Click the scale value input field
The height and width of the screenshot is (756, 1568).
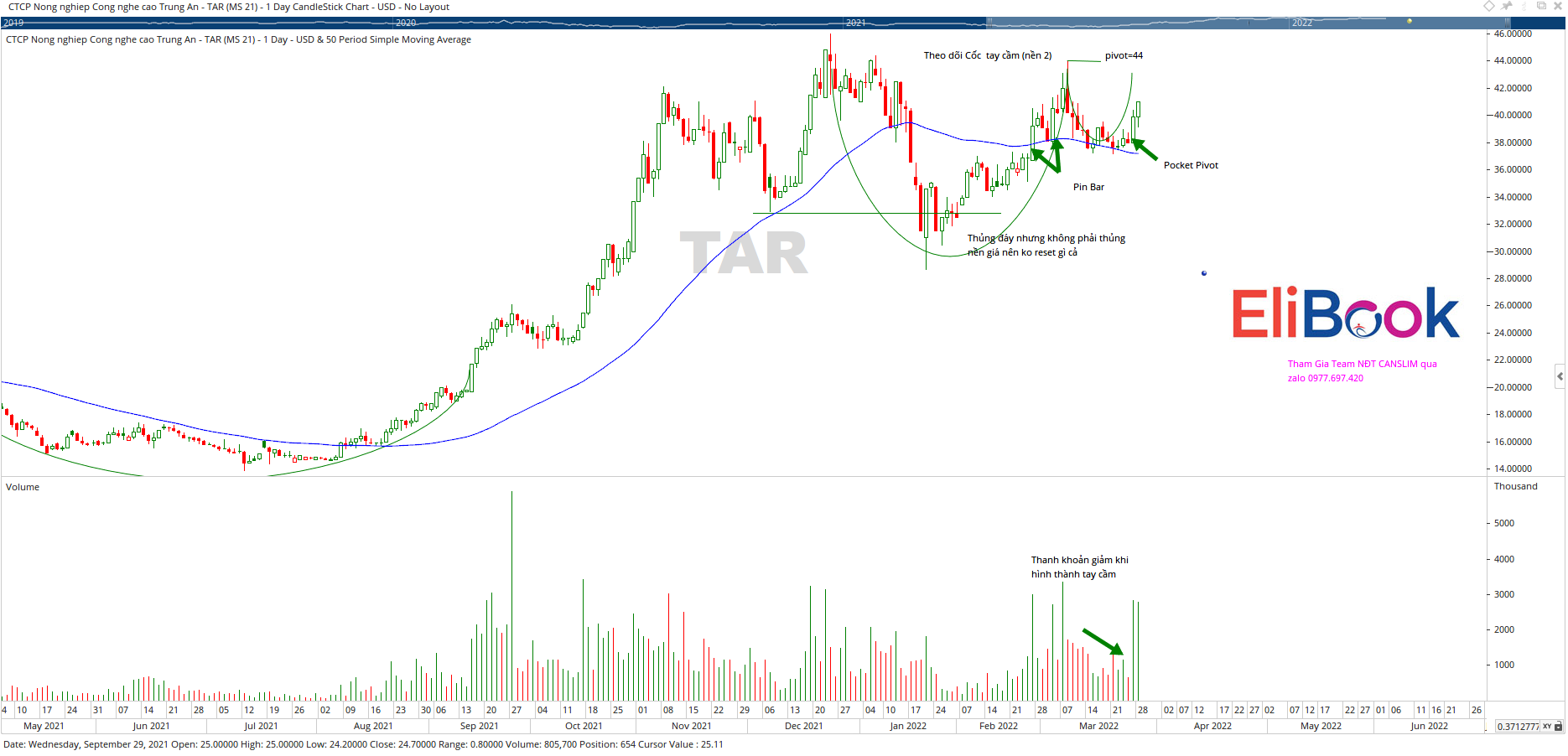click(1517, 727)
